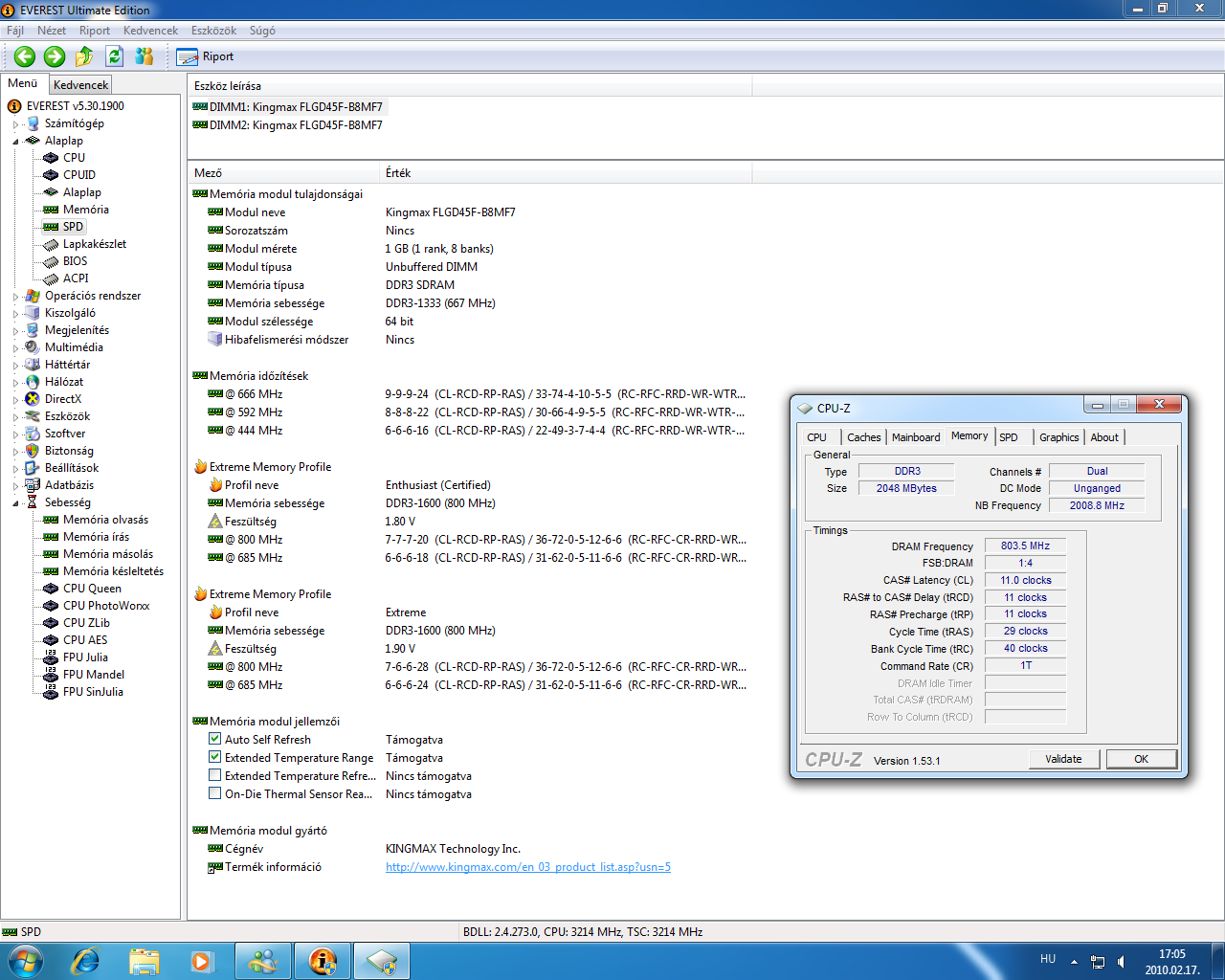Toggle On-Die Thermal Sensor checkbox
The image size is (1225, 980).
coord(215,793)
